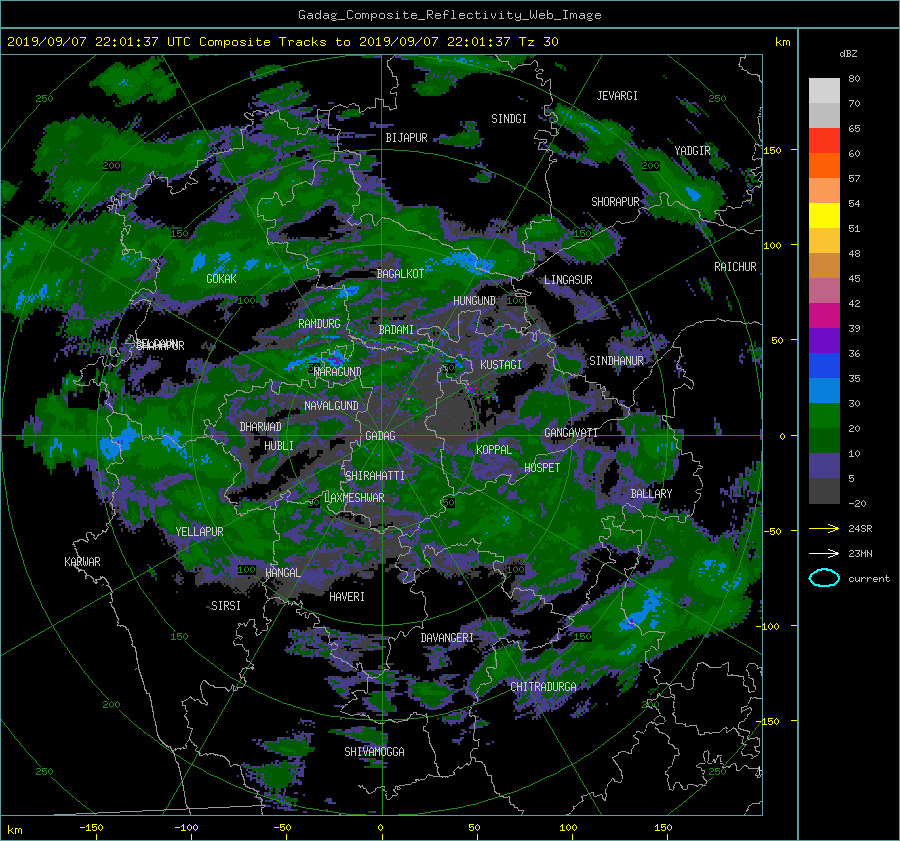This screenshot has width=900, height=841.
Task: Click the BAGALKOT city label
Action: pos(400,274)
